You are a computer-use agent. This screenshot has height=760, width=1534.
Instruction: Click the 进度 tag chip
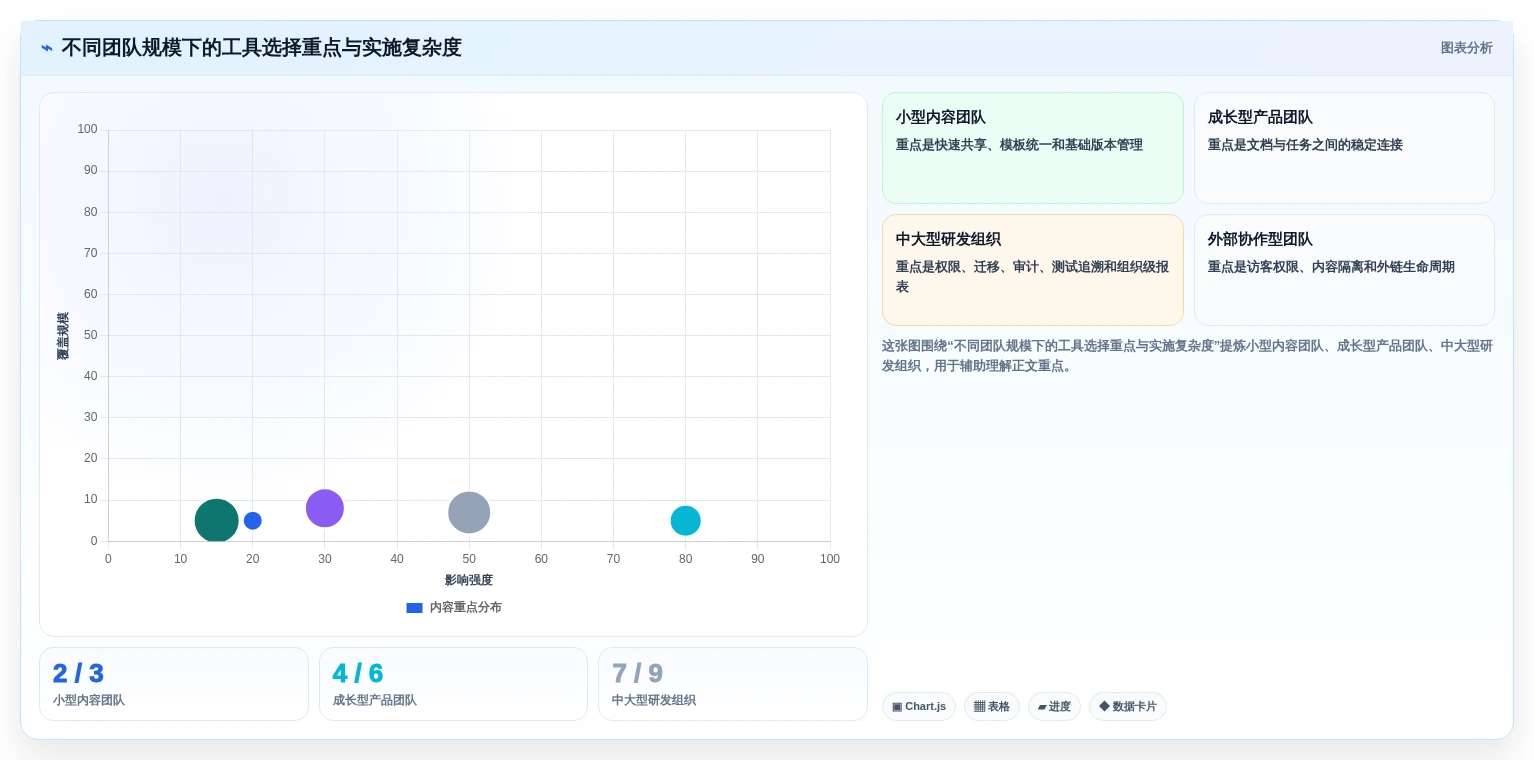coord(1054,706)
